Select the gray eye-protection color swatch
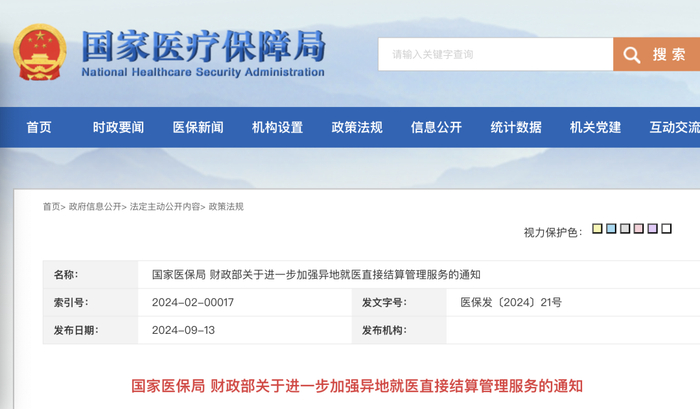Screen dimensions: 700x409 click(x=625, y=229)
